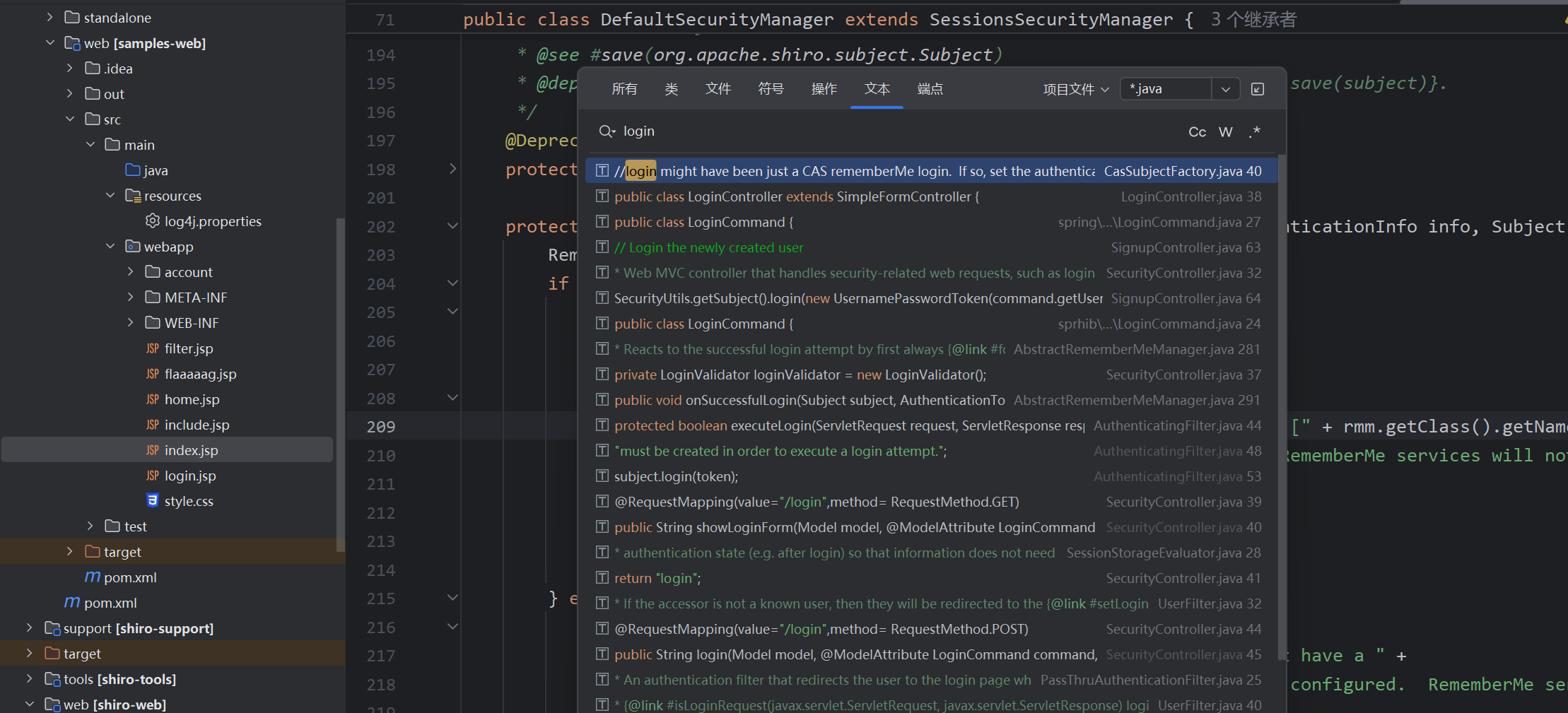The width and height of the screenshot is (1568, 713).
Task: Switch to the 类 tab
Action: click(x=671, y=89)
